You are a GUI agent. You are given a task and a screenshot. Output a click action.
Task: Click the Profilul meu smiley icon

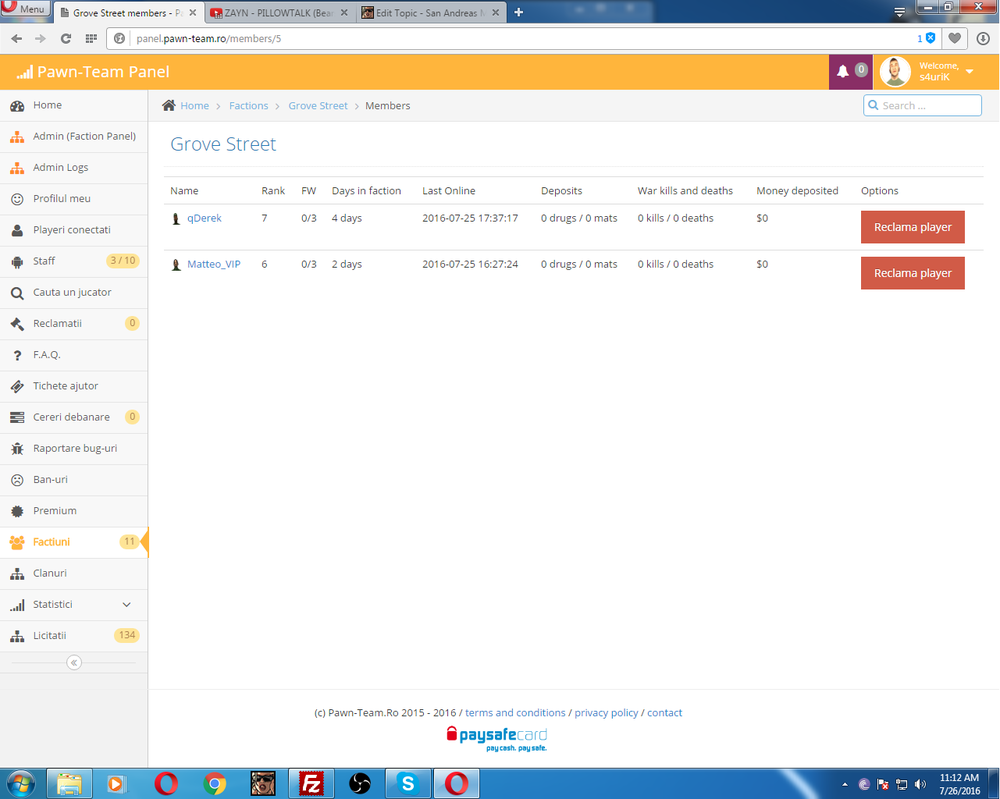click(17, 199)
